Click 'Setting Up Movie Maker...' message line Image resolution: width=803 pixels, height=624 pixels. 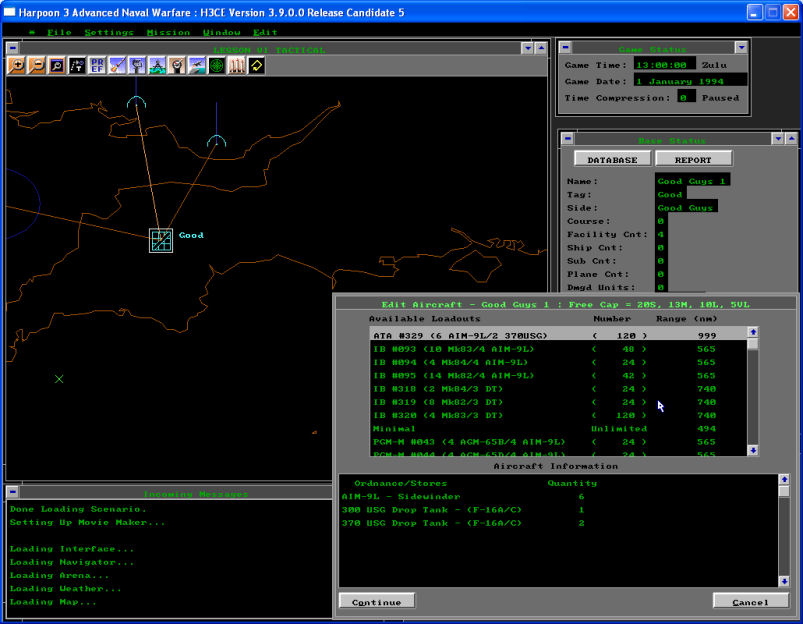[x=87, y=522]
